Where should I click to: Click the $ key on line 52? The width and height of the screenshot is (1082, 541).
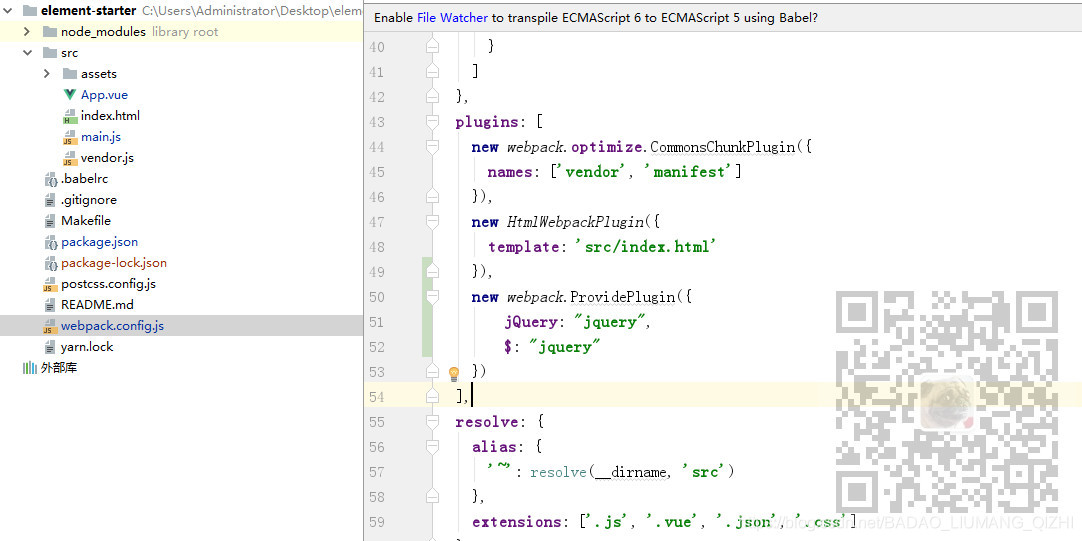pyautogui.click(x=508, y=347)
